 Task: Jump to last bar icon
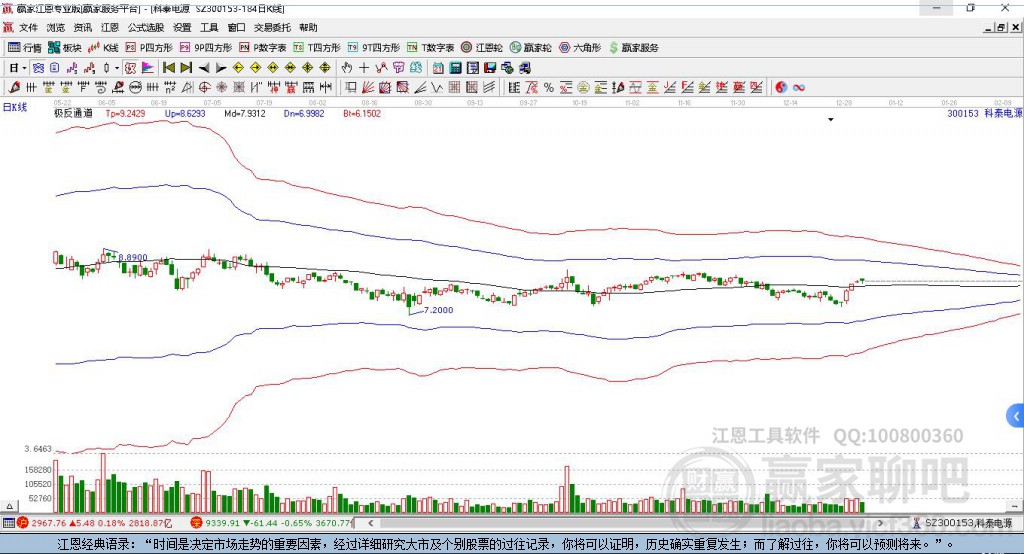pos(186,68)
